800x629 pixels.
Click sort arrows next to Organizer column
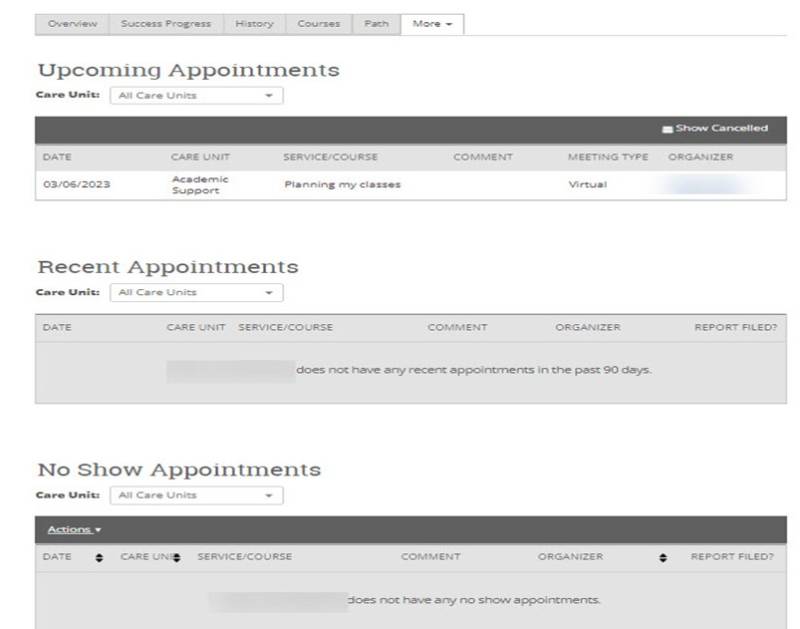click(x=663, y=557)
